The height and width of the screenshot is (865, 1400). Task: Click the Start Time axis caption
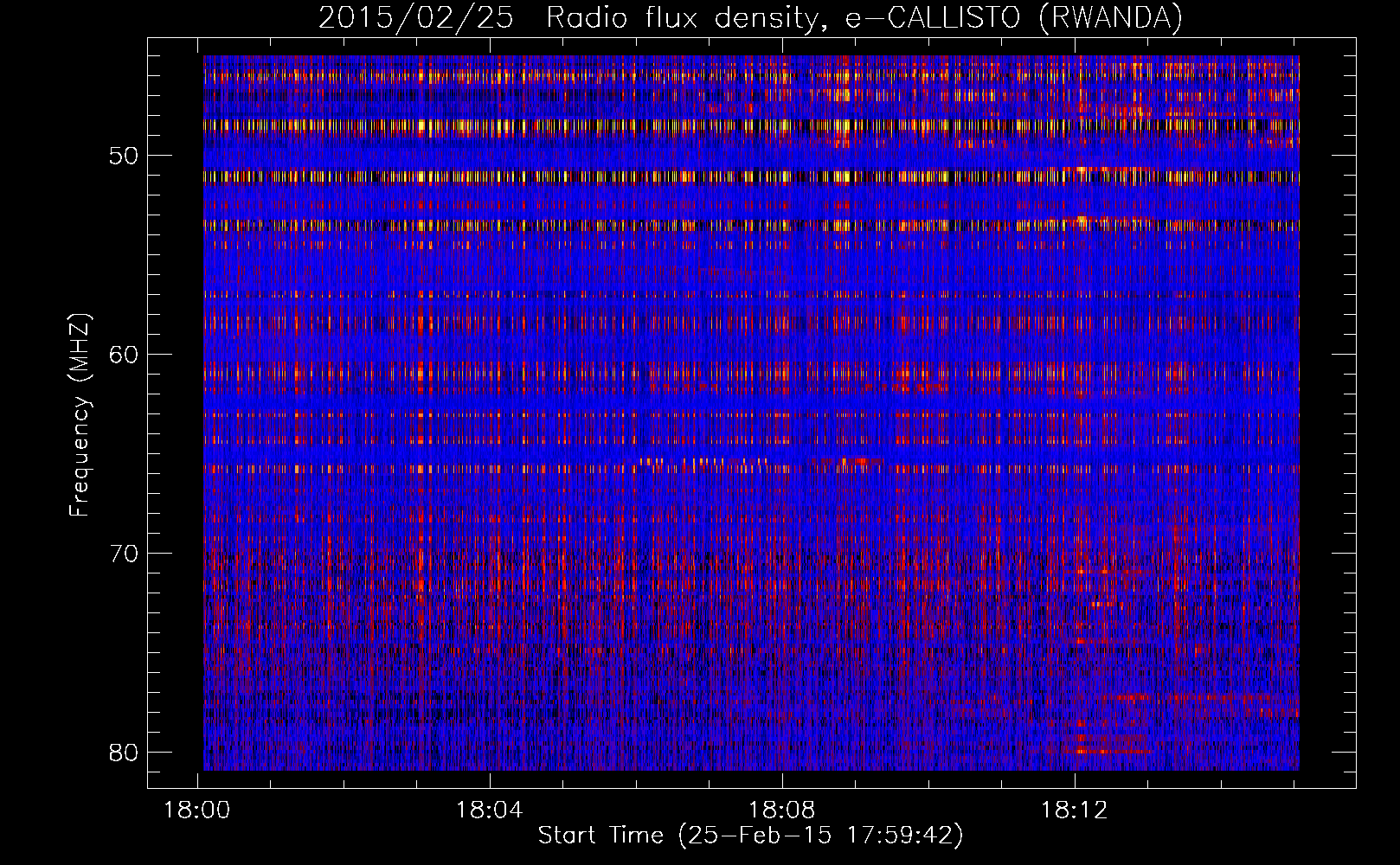[x=750, y=836]
